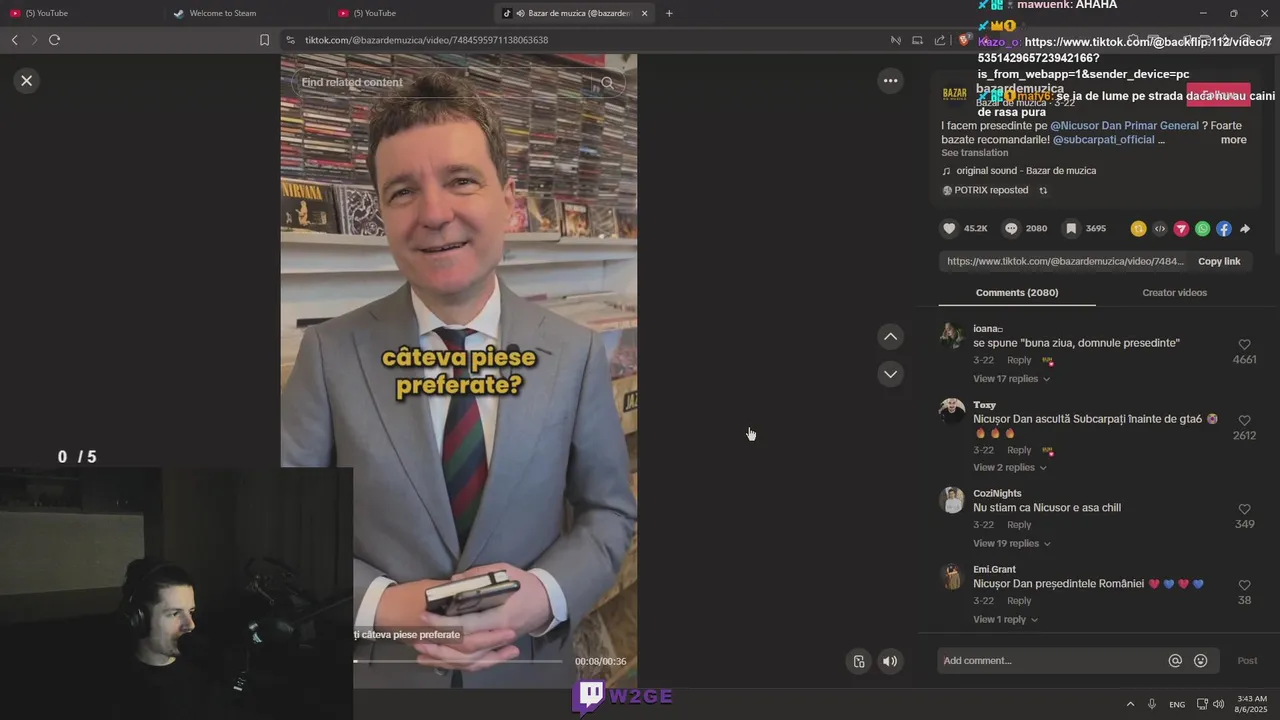The height and width of the screenshot is (720, 1280).
Task: Click the magnifier search icon on the video
Action: [607, 83]
